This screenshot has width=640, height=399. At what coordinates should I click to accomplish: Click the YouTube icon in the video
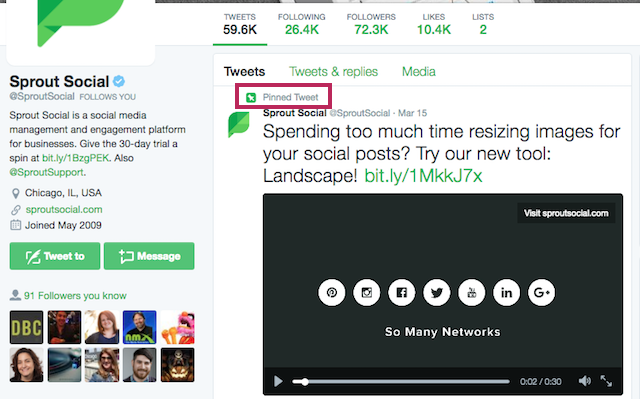pos(471,293)
